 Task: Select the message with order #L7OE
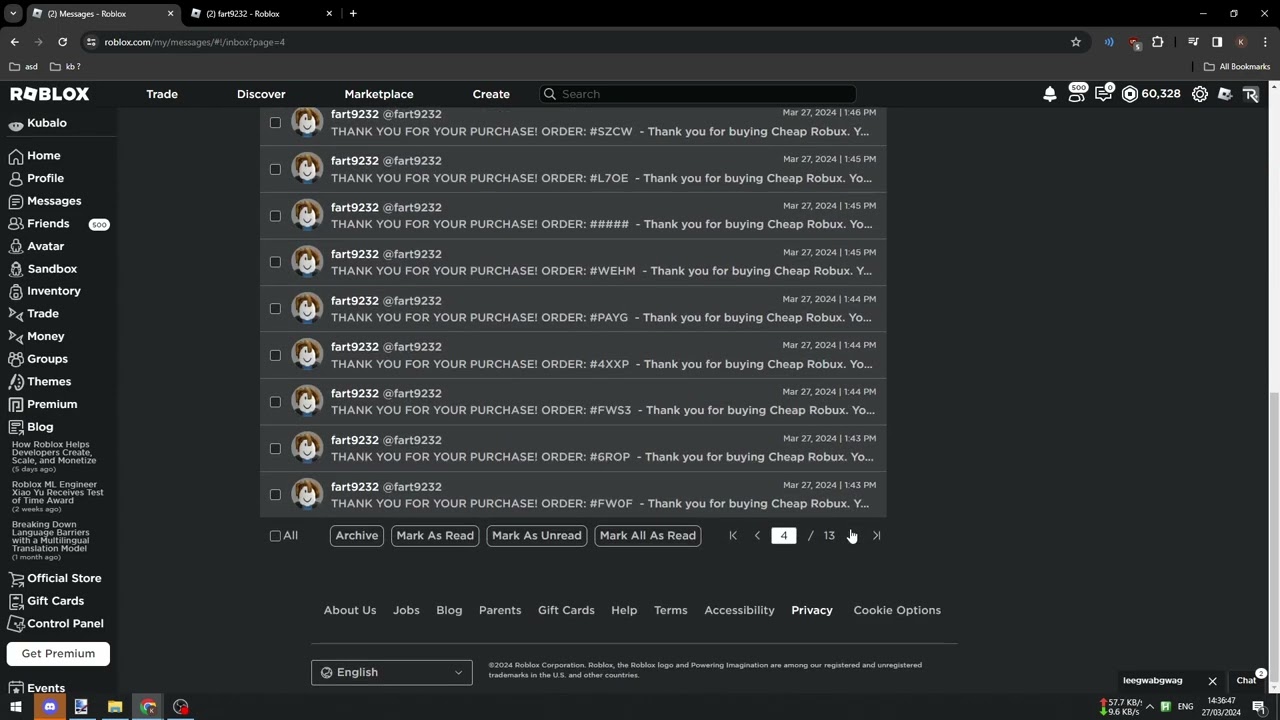275,169
